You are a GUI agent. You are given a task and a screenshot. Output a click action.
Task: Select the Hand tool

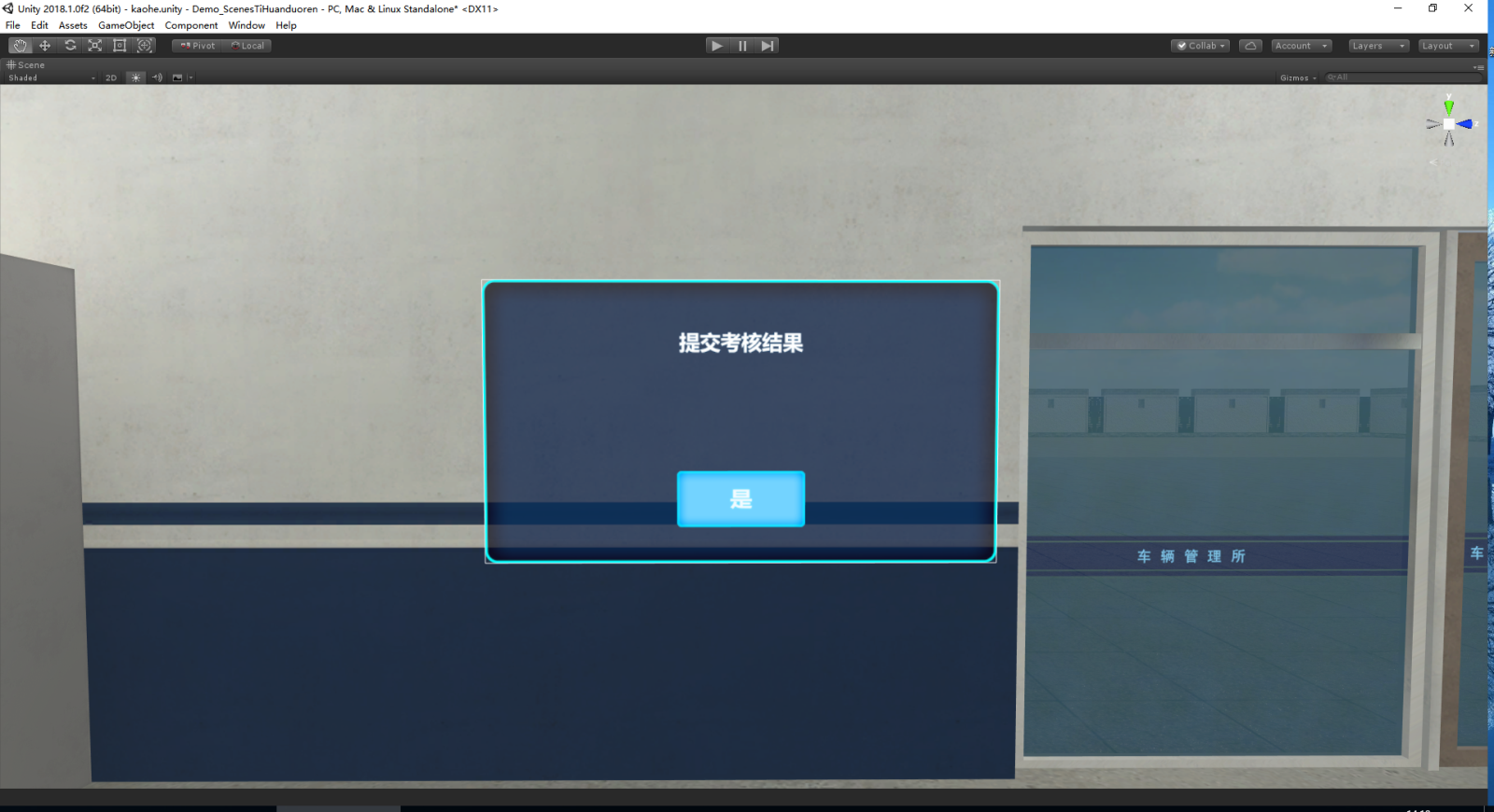pyautogui.click(x=20, y=46)
